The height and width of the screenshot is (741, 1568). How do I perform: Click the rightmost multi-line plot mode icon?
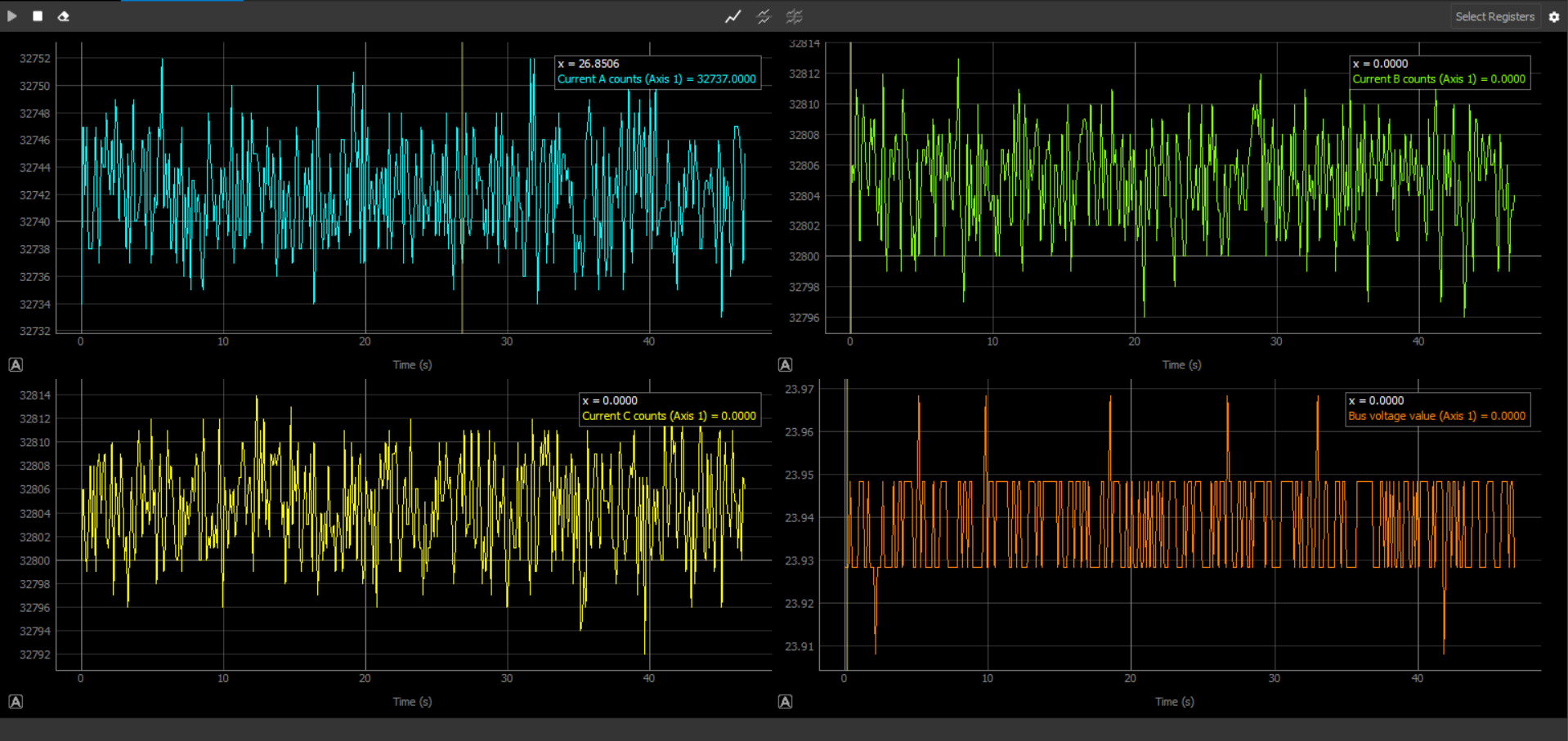[794, 16]
